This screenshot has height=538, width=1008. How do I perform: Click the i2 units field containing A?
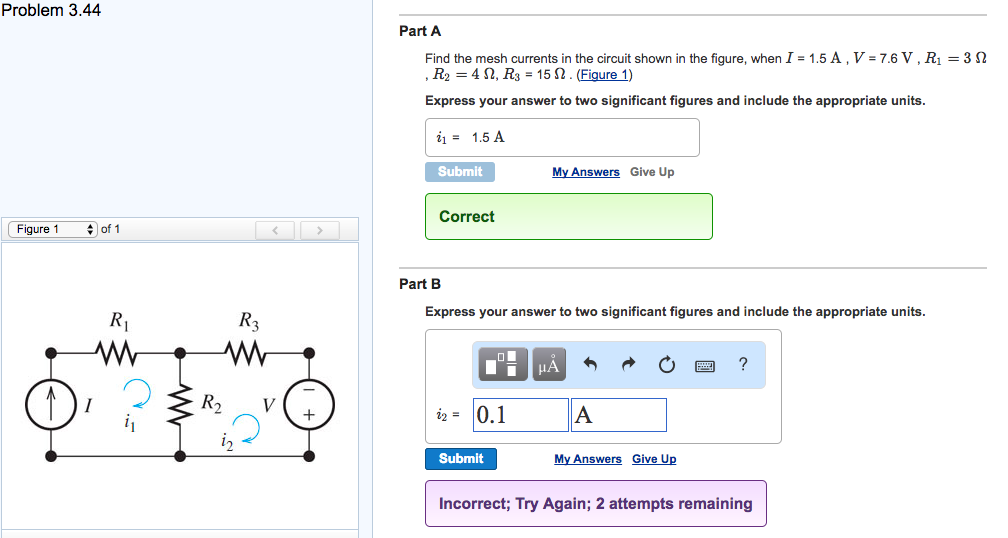tap(618, 415)
